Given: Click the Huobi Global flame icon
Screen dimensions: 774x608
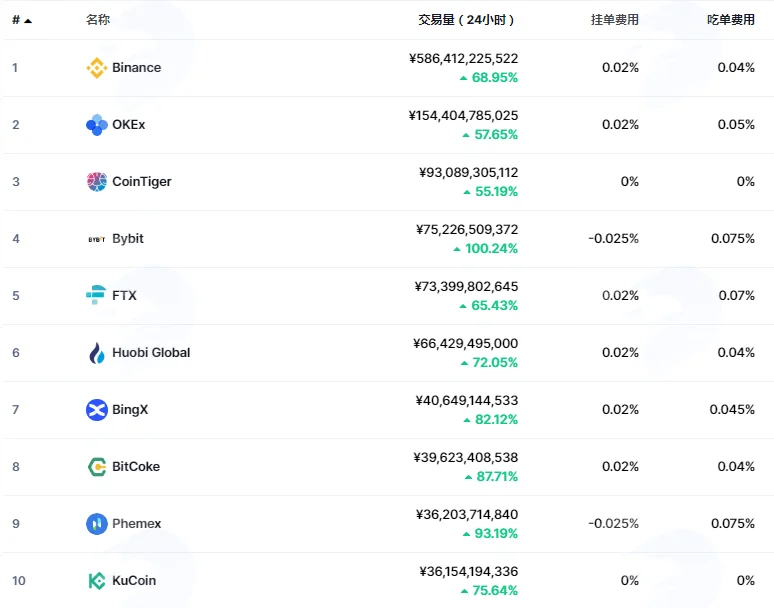Looking at the screenshot, I should point(97,353).
